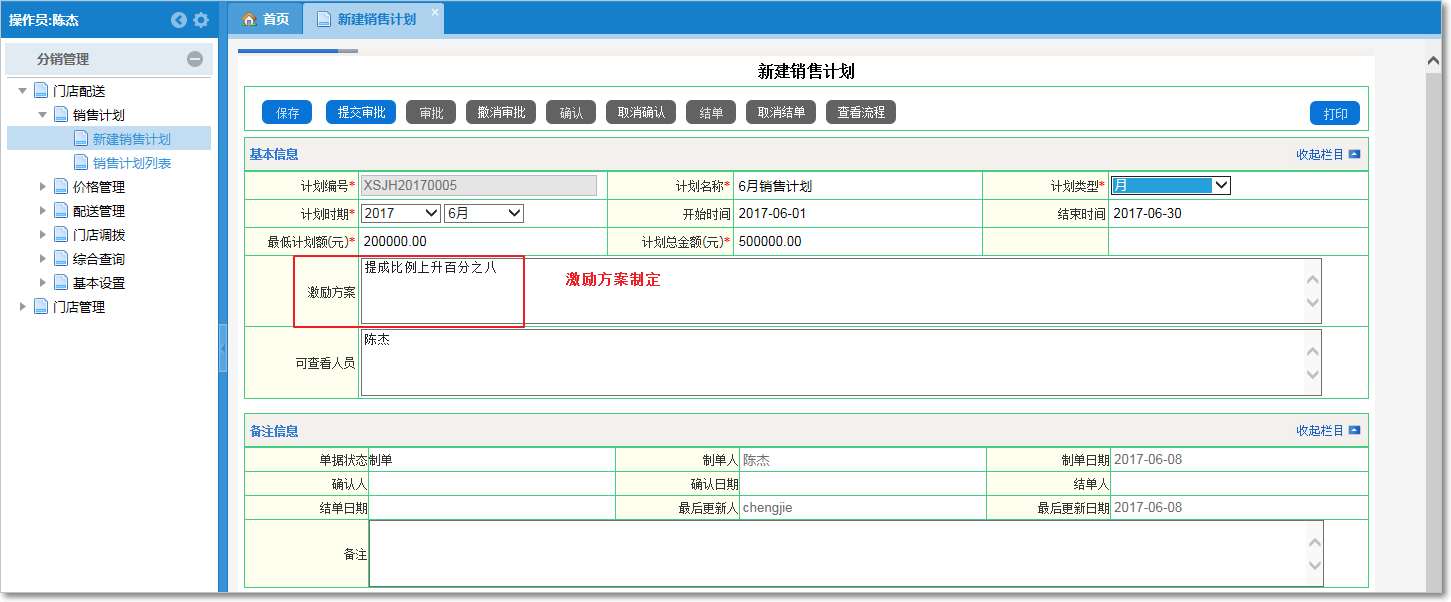Collapse 备注信息 section via 收起栏目 icon
Viewport: 1451px width, 602px height.
[1354, 429]
